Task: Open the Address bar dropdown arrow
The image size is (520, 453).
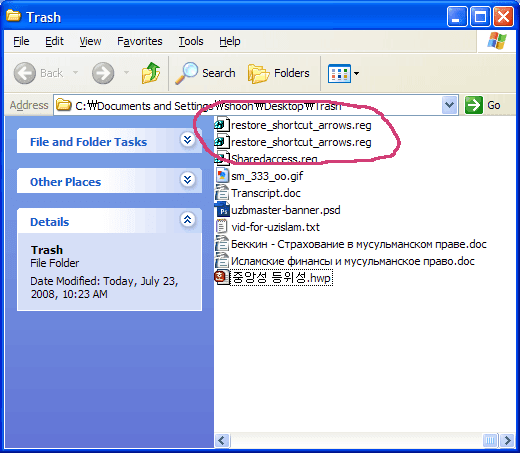Action: pyautogui.click(x=449, y=105)
